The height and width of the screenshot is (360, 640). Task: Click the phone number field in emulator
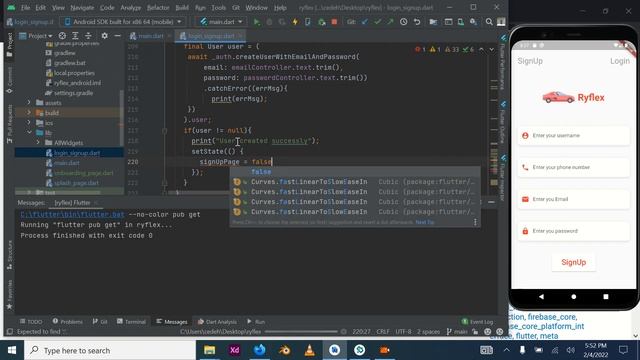(x=573, y=167)
